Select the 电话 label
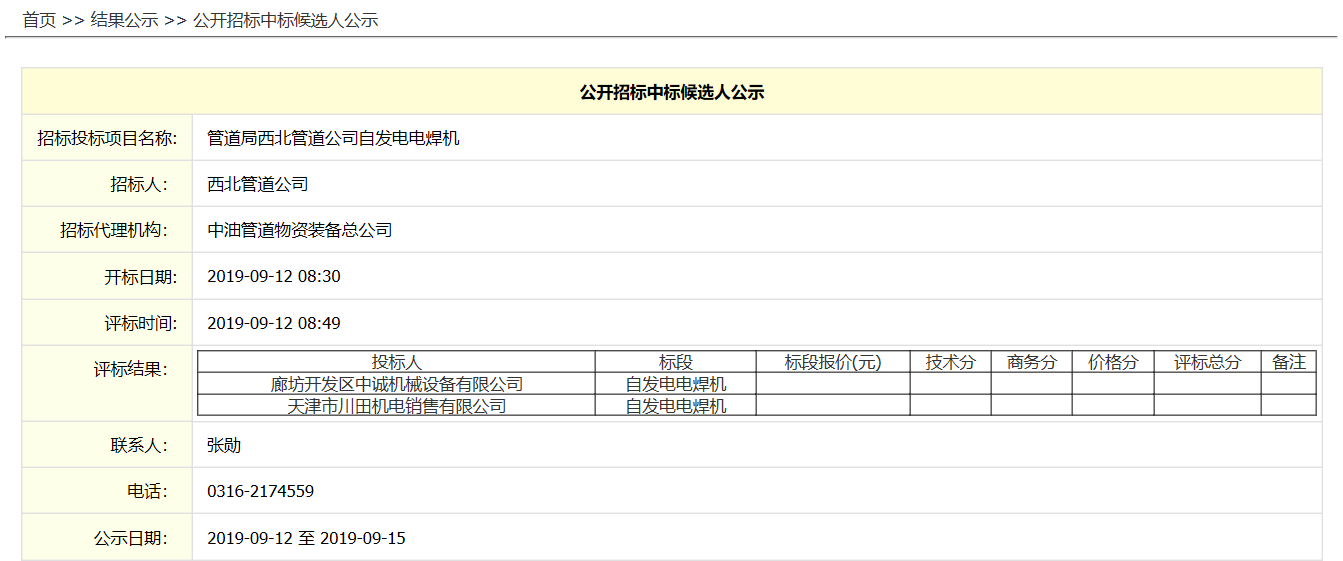This screenshot has width=1343, height=561. [x=149, y=491]
